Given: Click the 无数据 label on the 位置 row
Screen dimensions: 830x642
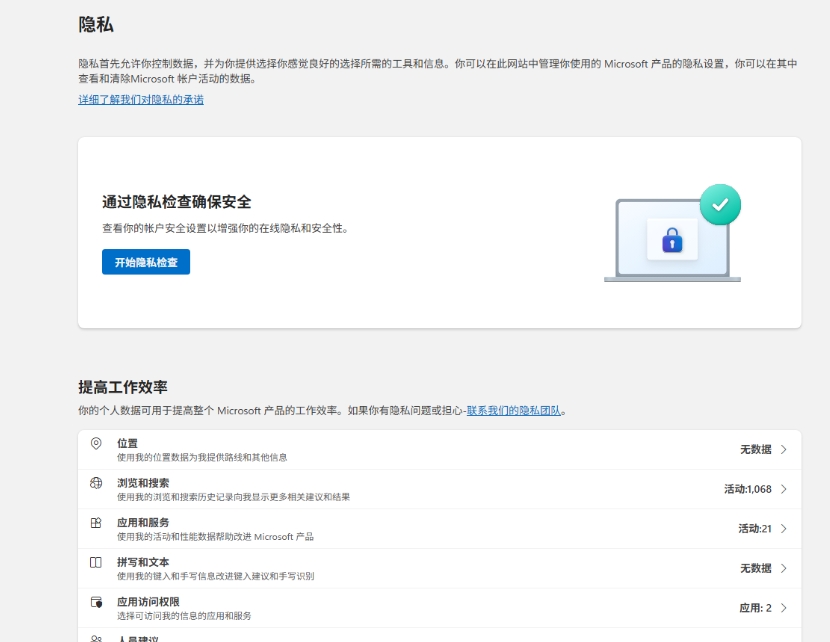Looking at the screenshot, I should coord(755,448).
